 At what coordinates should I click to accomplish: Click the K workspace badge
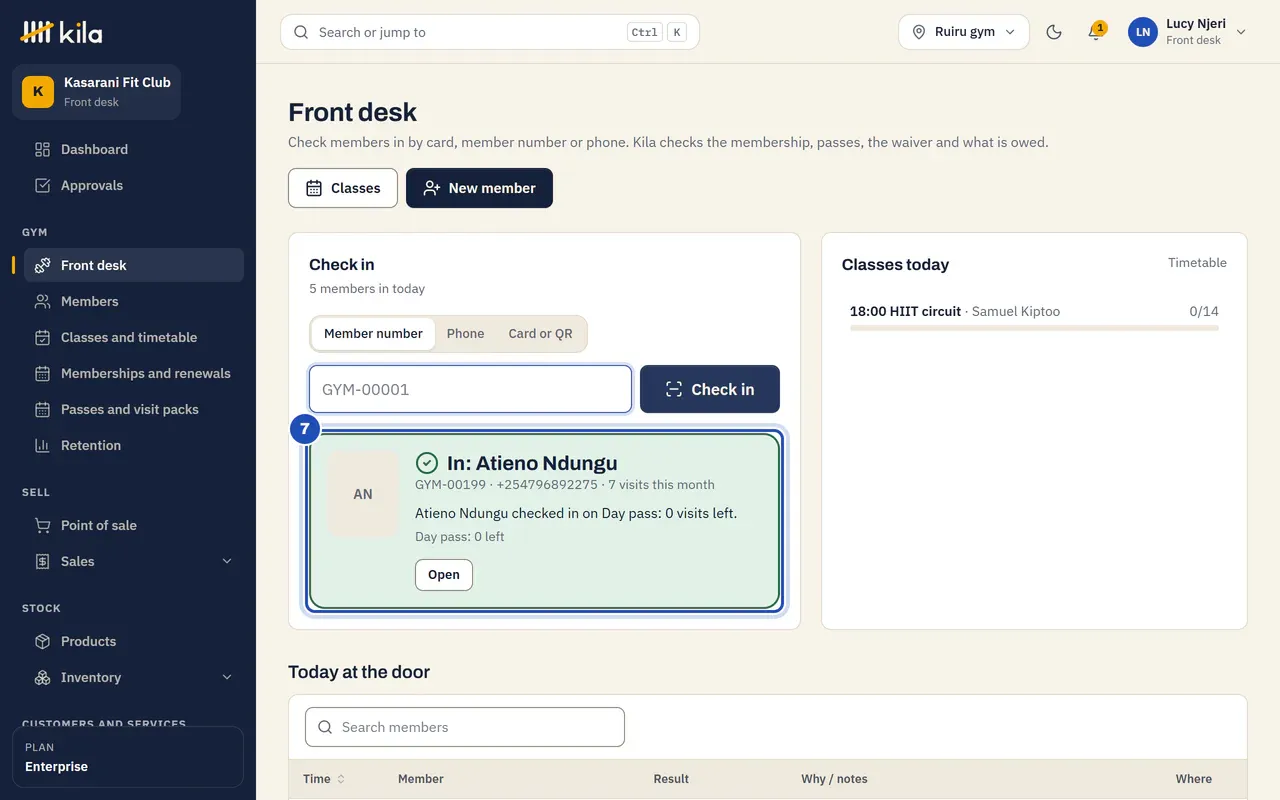tap(38, 91)
